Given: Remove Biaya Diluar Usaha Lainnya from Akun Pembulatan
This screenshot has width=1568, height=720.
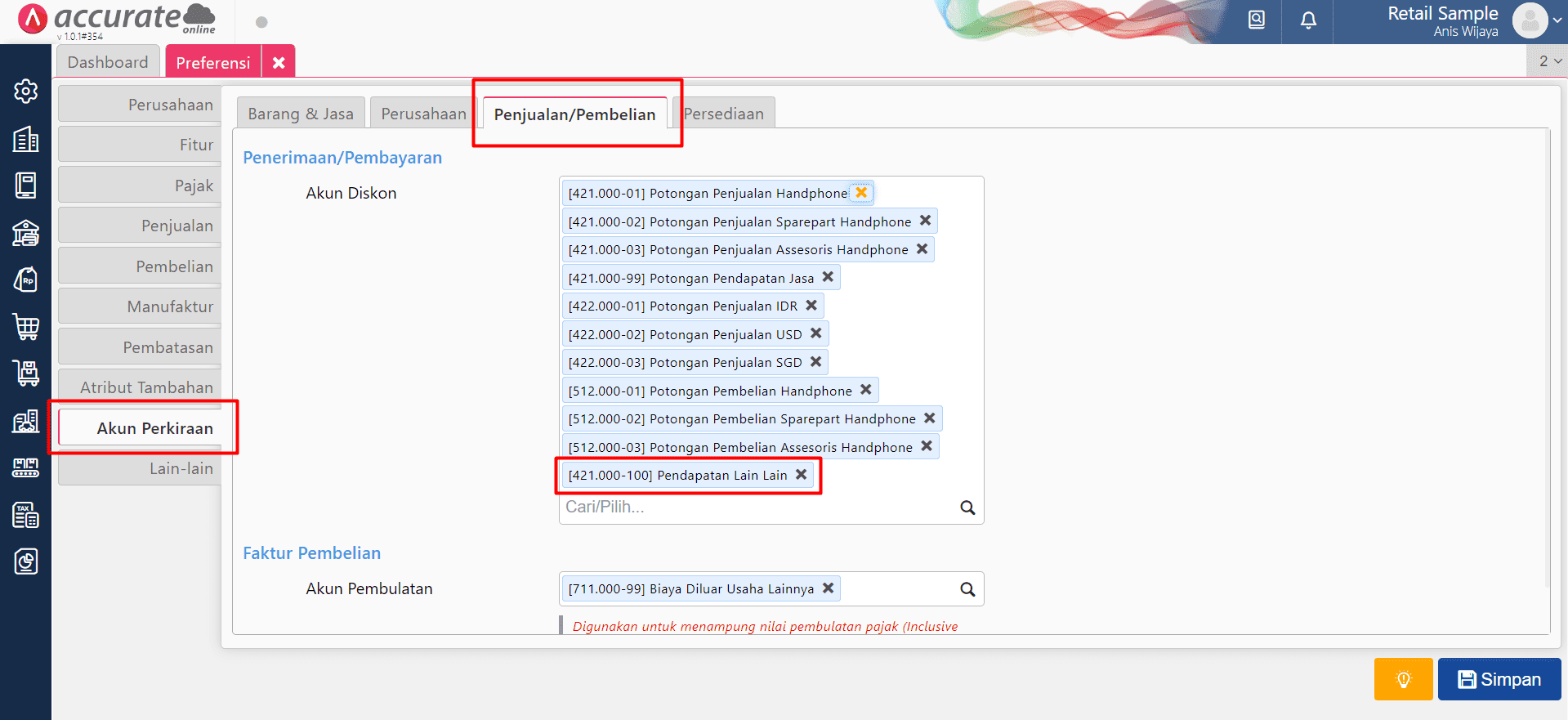Looking at the screenshot, I should pos(828,588).
